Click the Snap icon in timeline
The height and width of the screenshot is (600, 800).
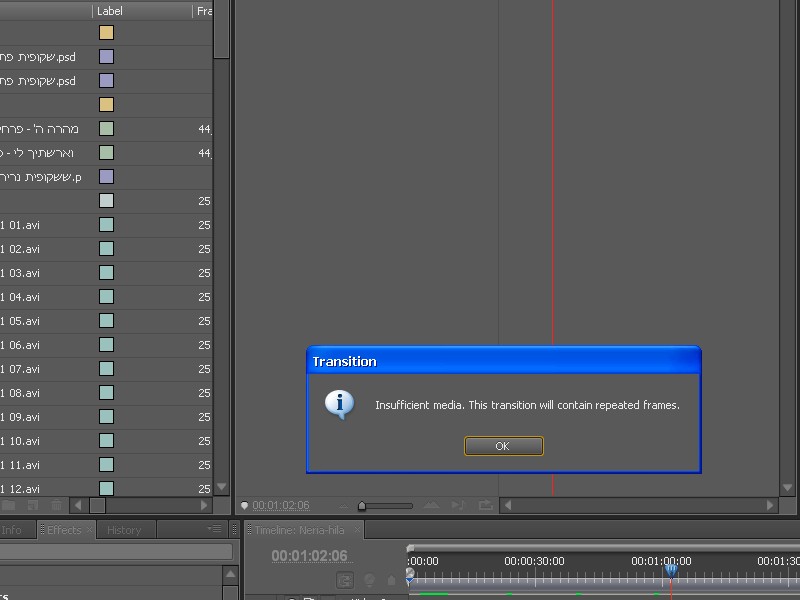[345, 580]
